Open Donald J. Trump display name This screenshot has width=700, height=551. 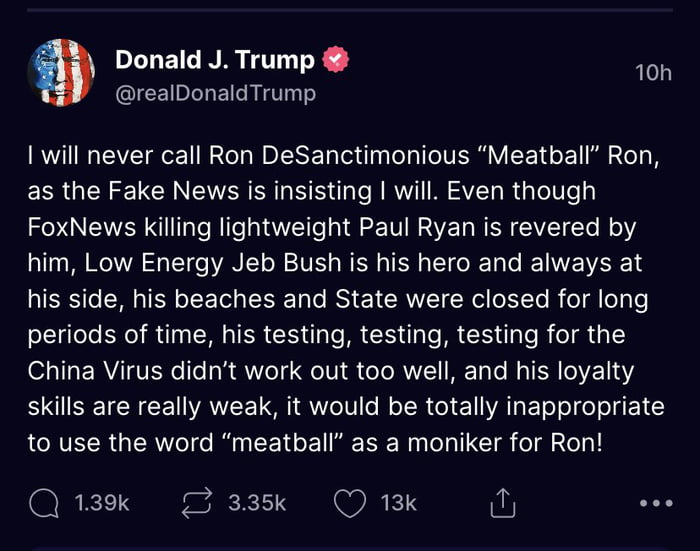tap(215, 59)
